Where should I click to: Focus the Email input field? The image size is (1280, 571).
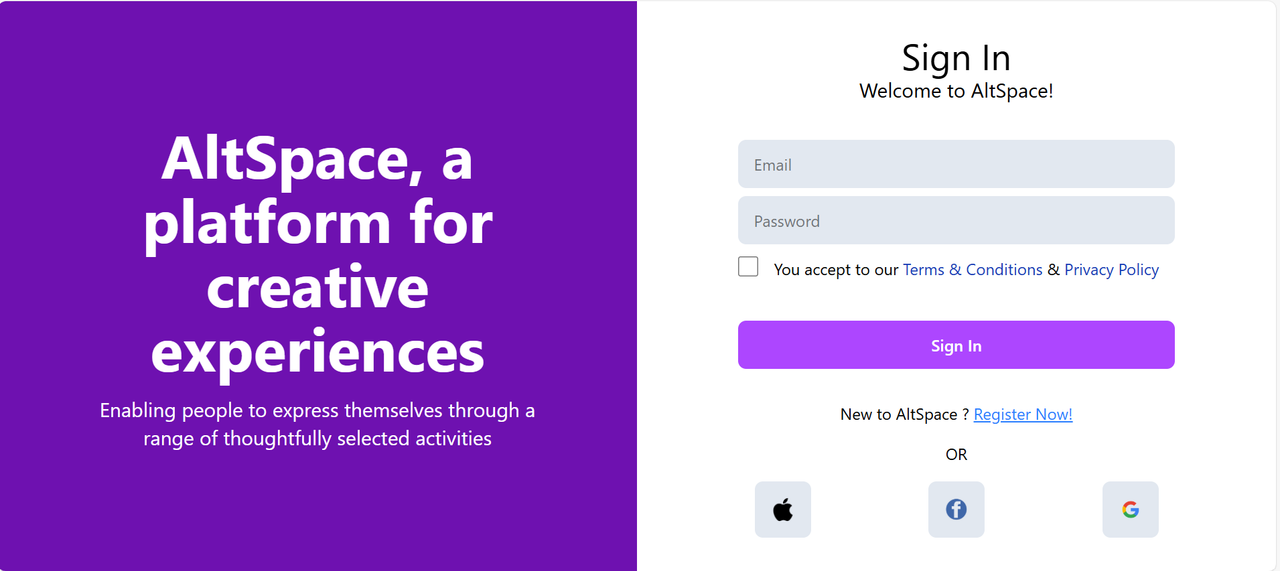956,164
